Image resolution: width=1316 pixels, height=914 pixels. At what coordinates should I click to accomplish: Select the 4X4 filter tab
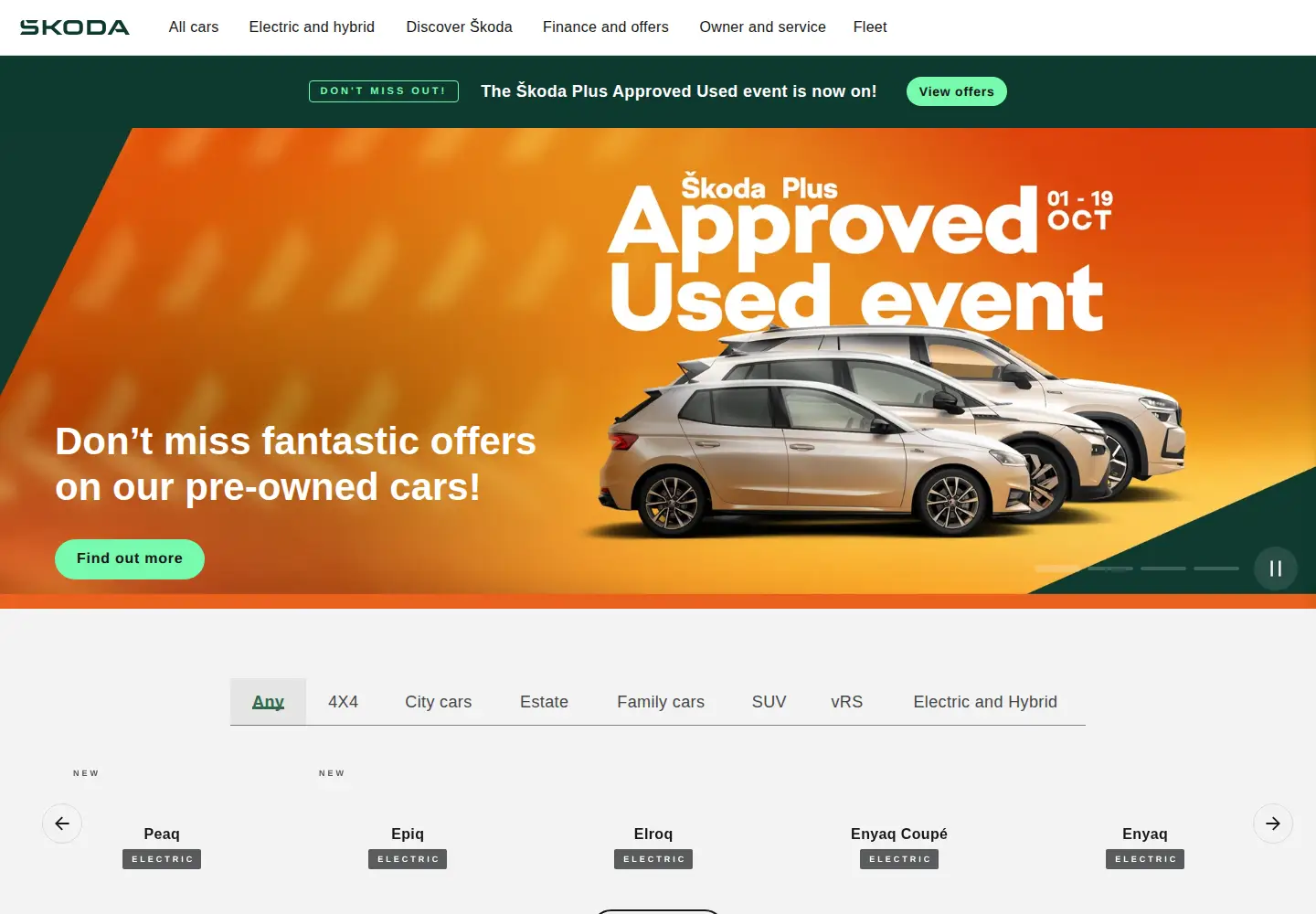point(343,702)
